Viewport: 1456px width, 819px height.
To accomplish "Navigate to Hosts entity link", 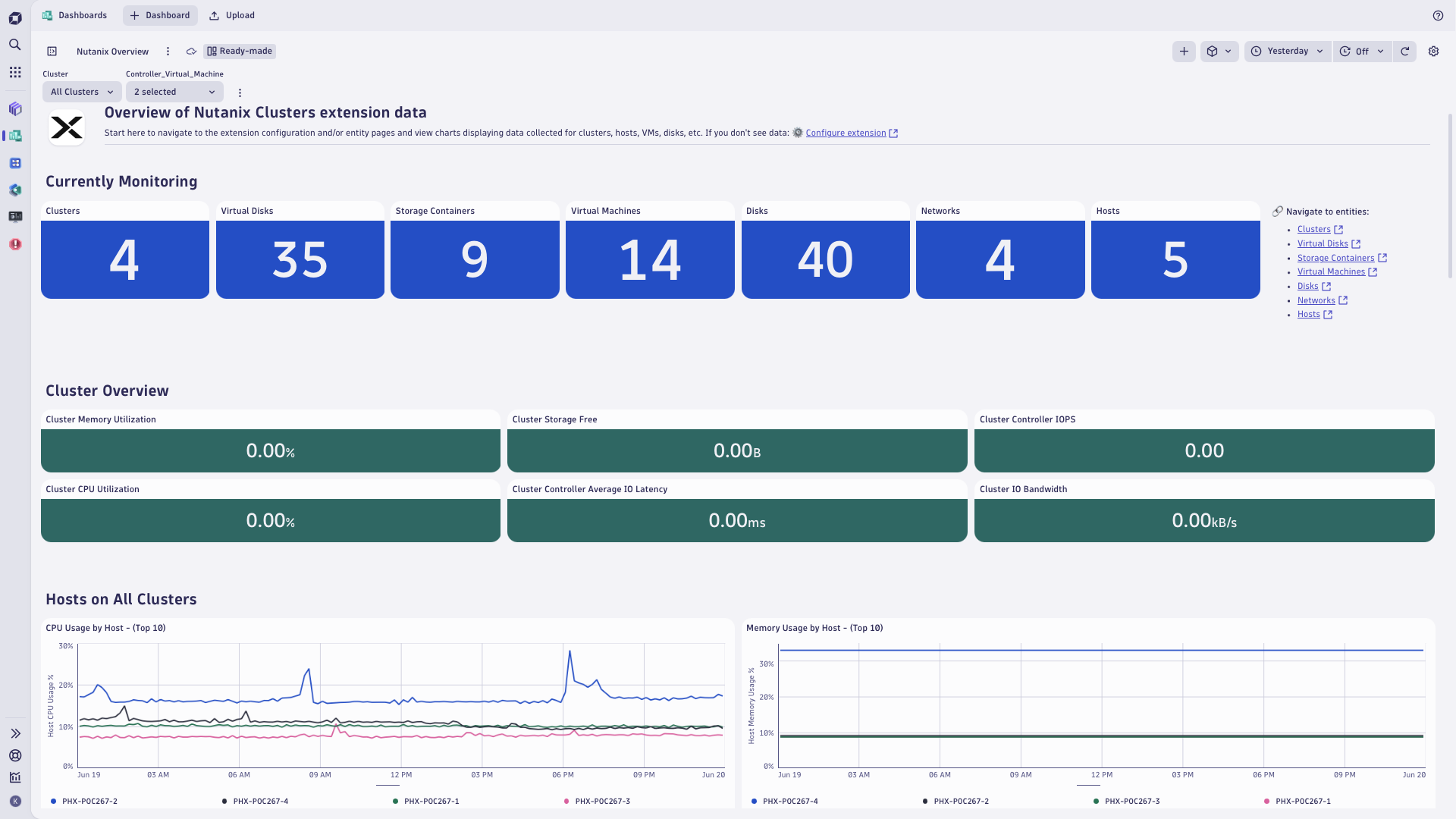I will pos(1308,315).
